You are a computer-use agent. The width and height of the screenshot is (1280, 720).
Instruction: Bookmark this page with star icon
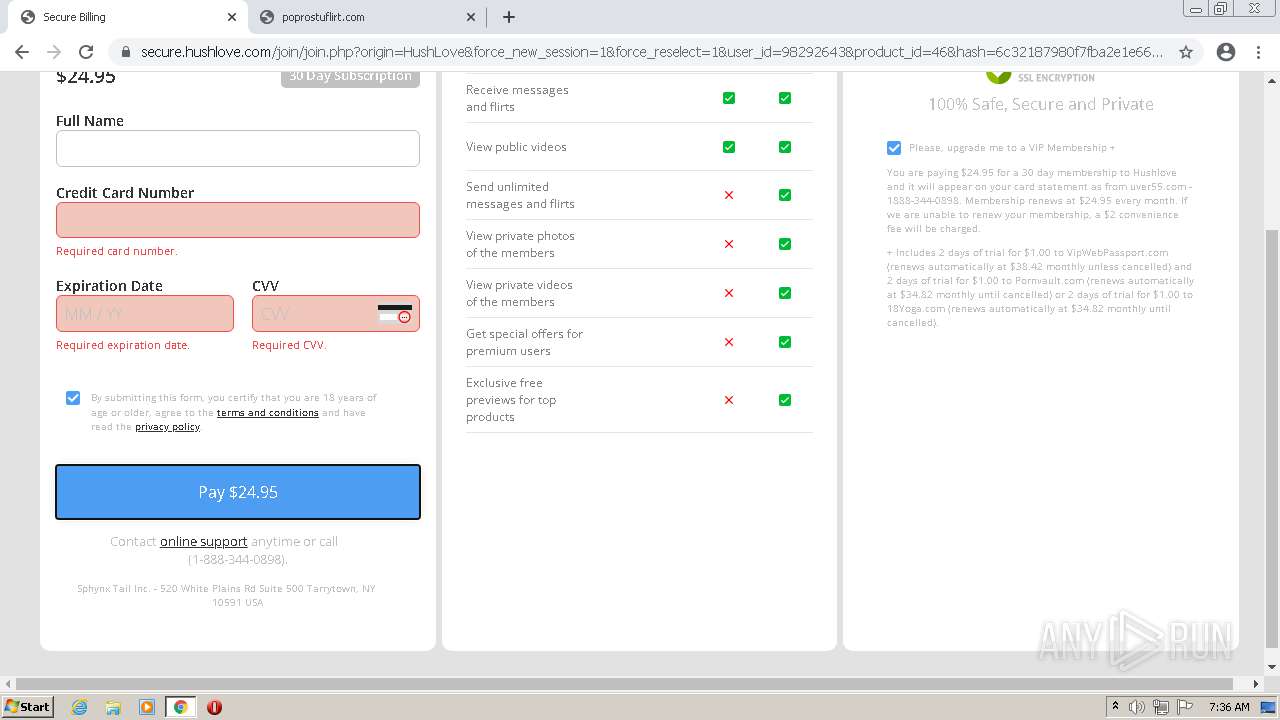click(1186, 52)
